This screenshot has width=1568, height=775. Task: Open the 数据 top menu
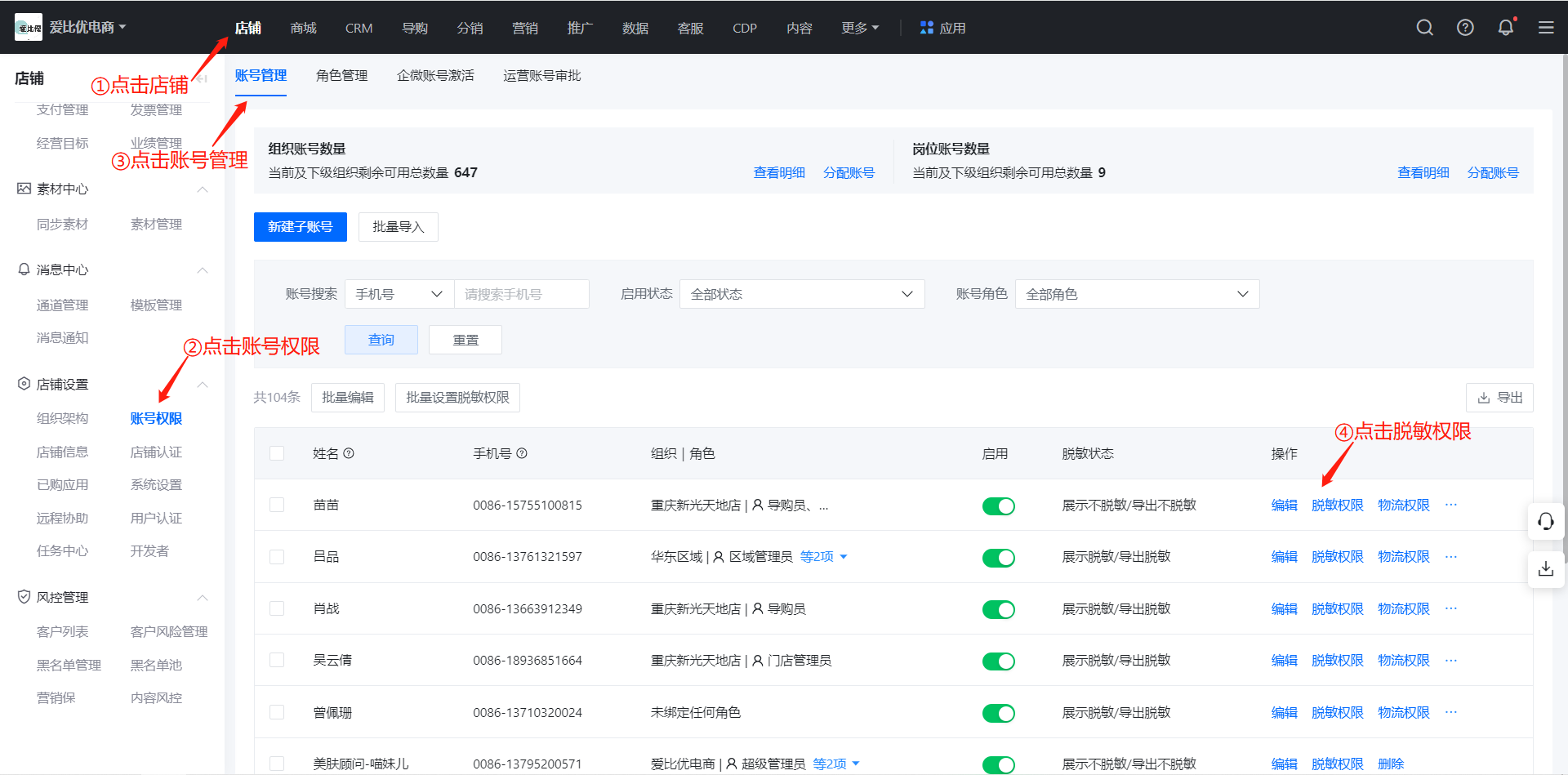tap(635, 28)
